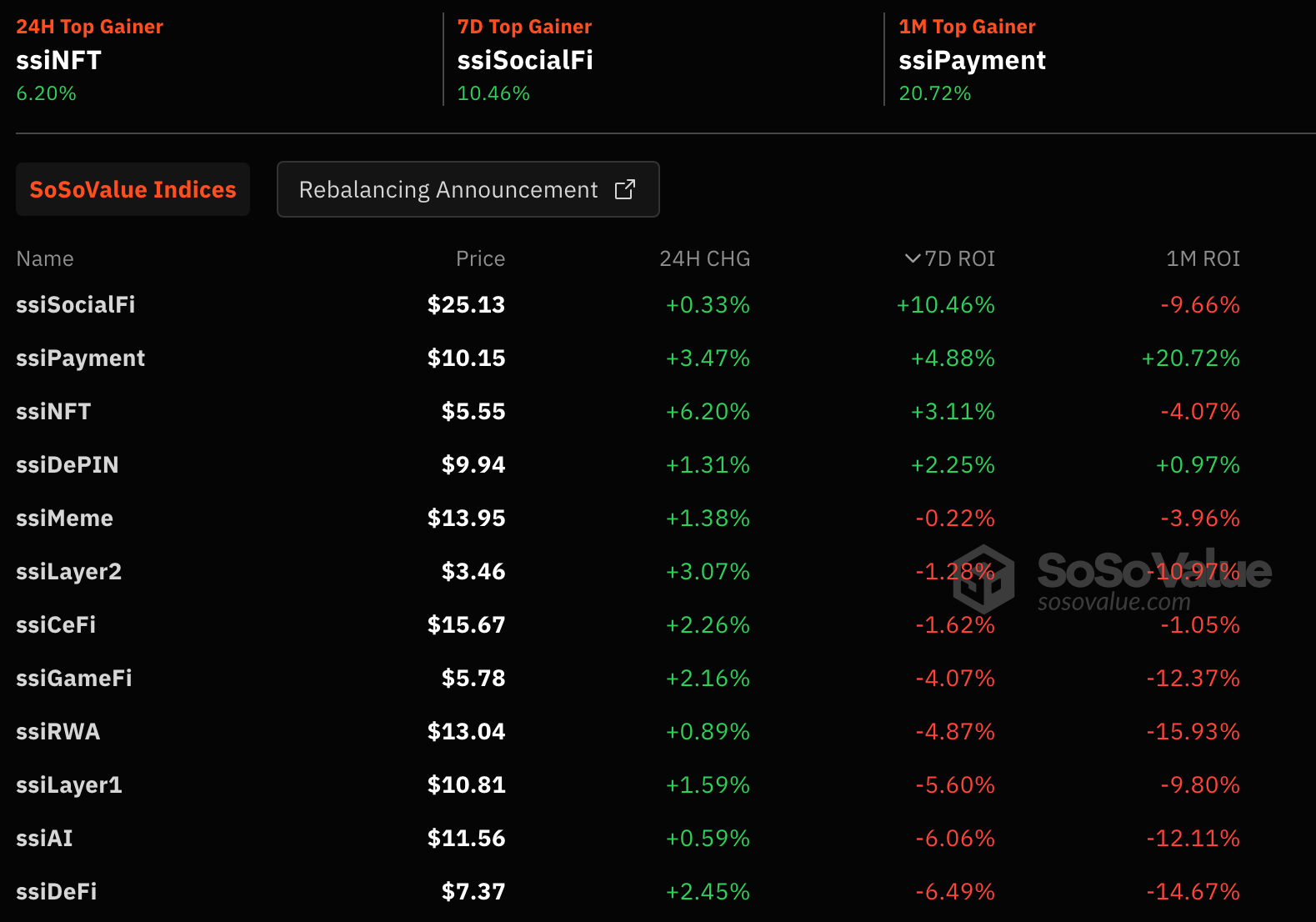Screen dimensions: 1316x922
Task: Sort by the 24H CHG column header
Action: (705, 258)
